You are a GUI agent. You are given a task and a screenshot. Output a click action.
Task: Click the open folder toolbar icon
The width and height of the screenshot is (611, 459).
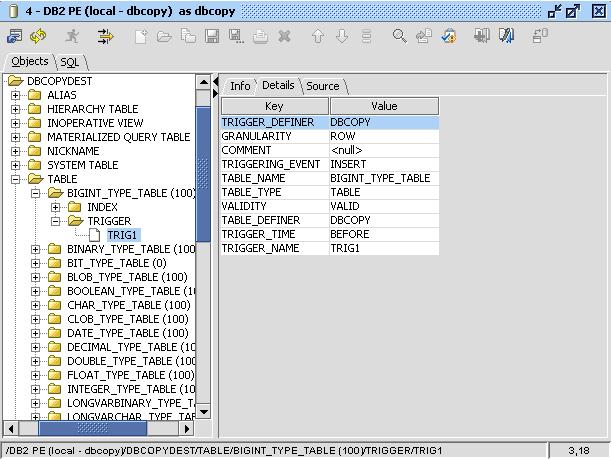click(x=164, y=37)
